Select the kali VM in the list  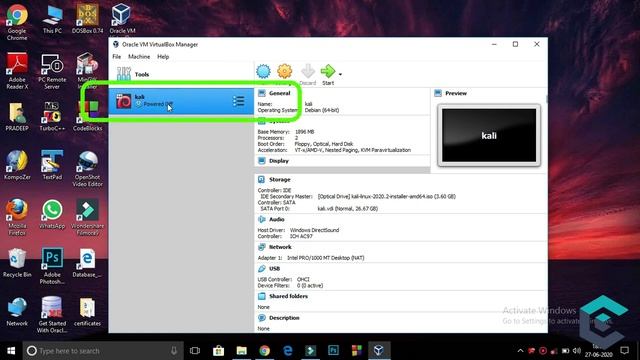(x=181, y=101)
